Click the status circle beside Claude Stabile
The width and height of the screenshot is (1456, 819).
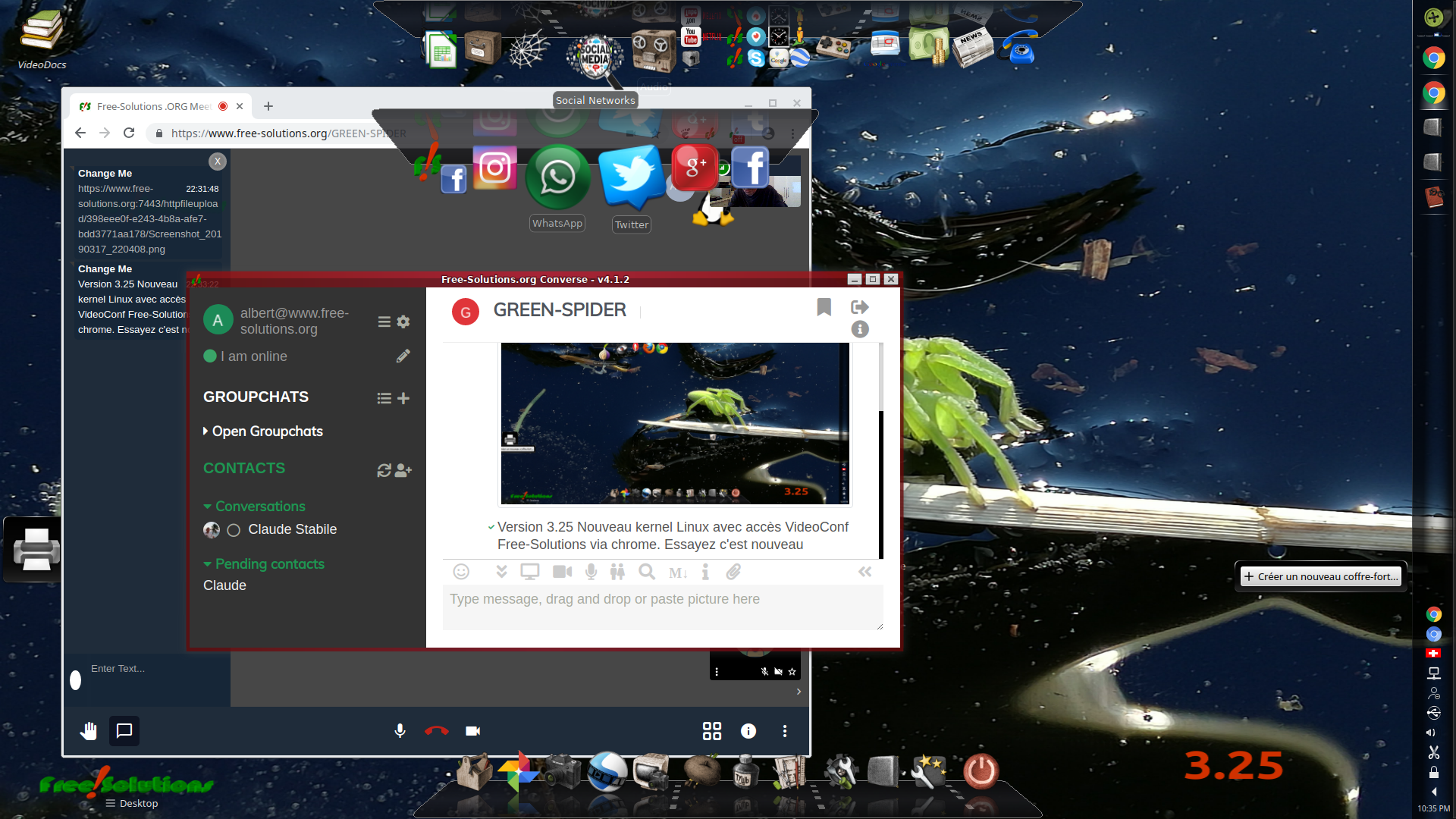click(x=234, y=530)
